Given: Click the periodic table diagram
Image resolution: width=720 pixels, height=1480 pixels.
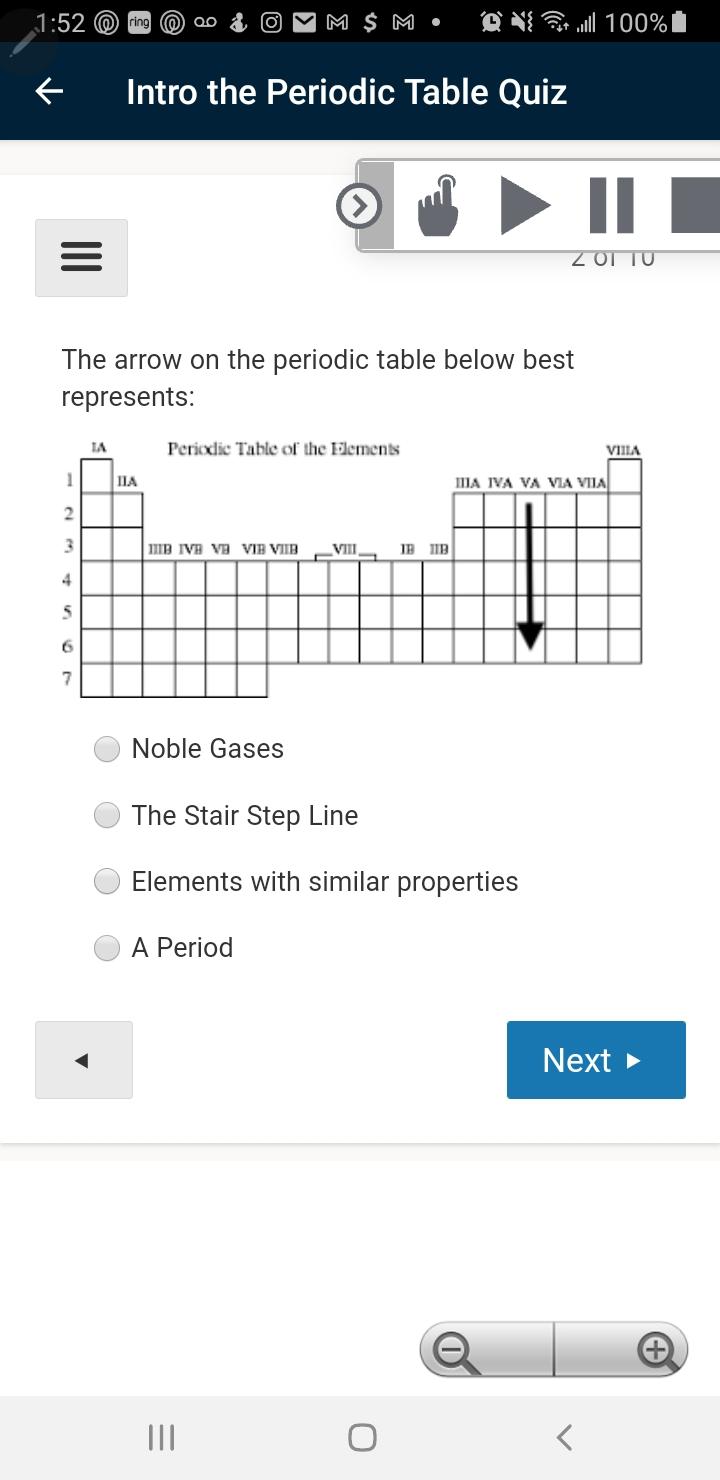Looking at the screenshot, I should (x=360, y=565).
